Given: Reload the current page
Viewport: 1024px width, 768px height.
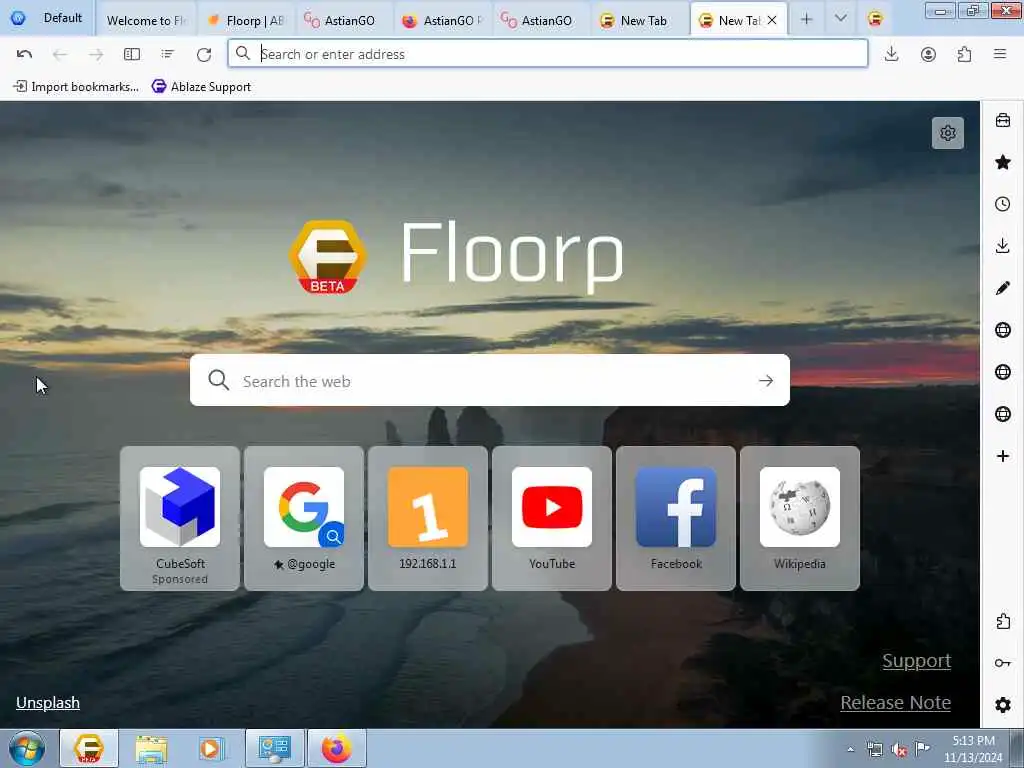Looking at the screenshot, I should tap(204, 54).
